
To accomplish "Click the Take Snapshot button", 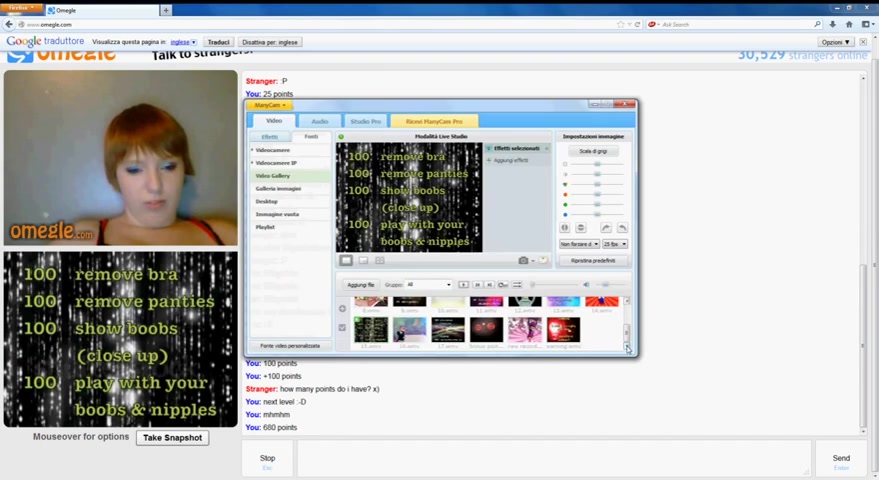I will coord(172,438).
